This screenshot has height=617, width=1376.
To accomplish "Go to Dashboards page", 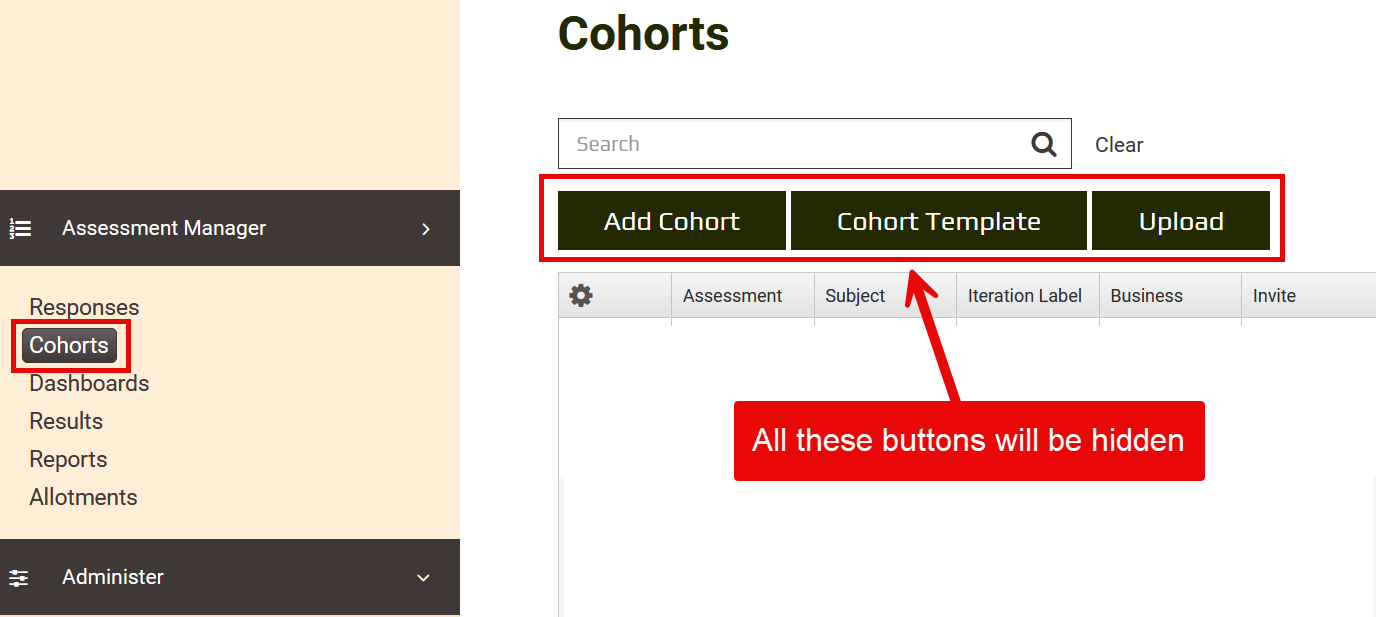I will pos(89,383).
